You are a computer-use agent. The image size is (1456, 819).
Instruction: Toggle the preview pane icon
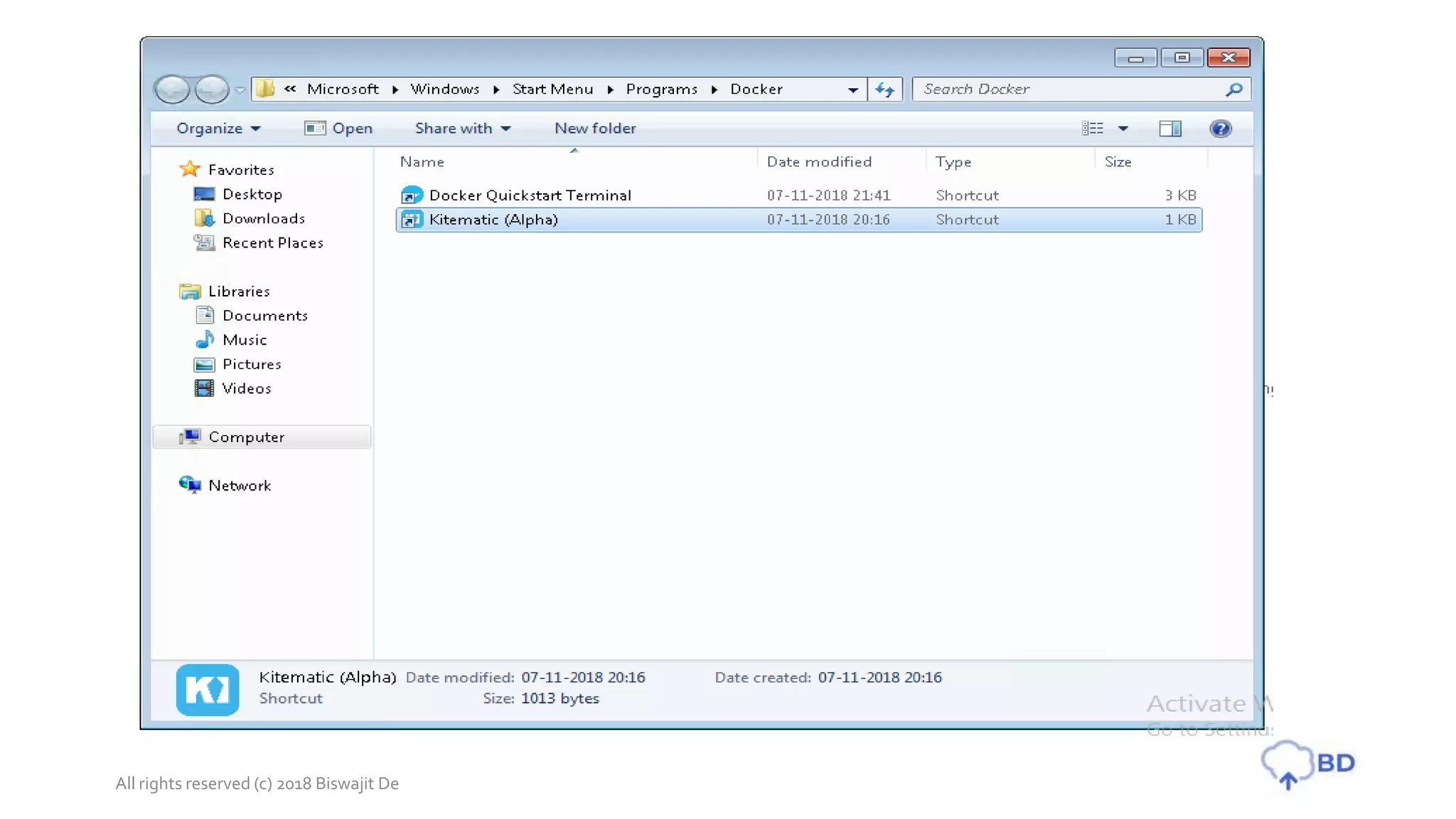coord(1169,129)
